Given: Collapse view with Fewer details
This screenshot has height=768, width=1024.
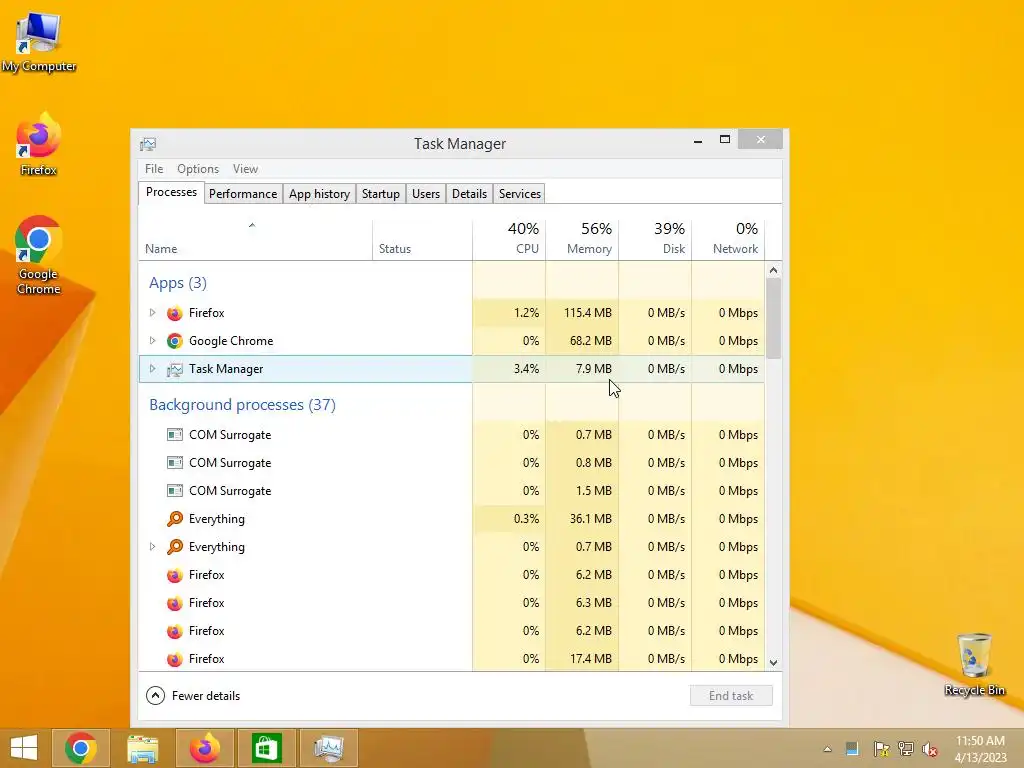Looking at the screenshot, I should pos(193,696).
